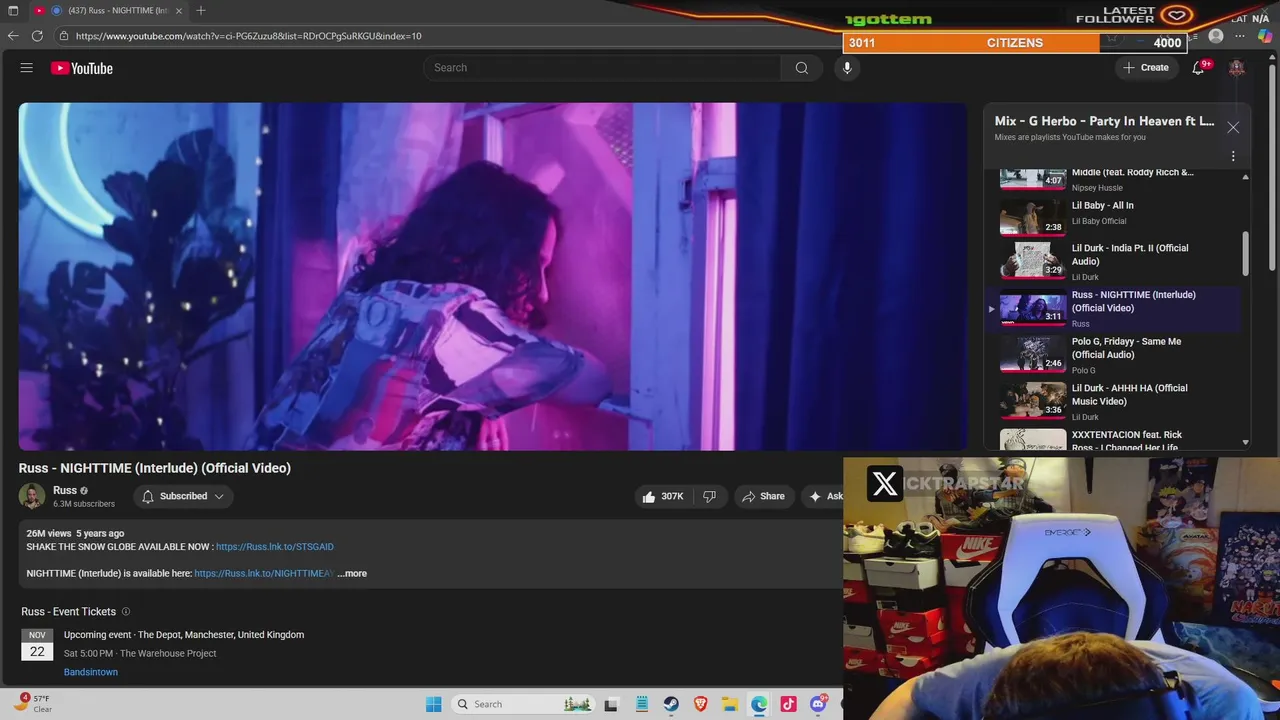Expand the description with ...more
The height and width of the screenshot is (720, 1280).
[x=352, y=573]
